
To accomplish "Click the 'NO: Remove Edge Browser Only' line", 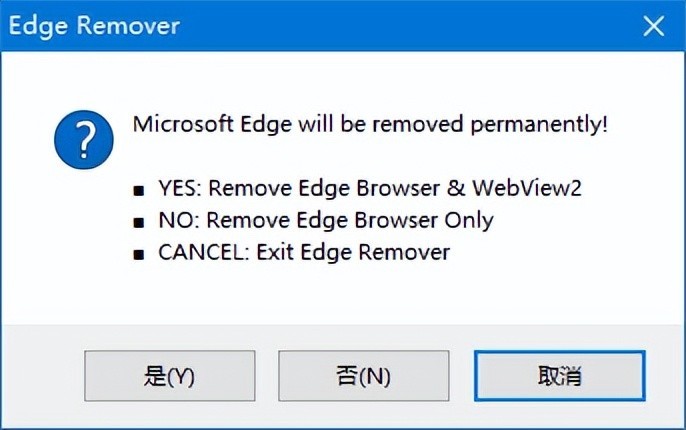I will tap(326, 220).
